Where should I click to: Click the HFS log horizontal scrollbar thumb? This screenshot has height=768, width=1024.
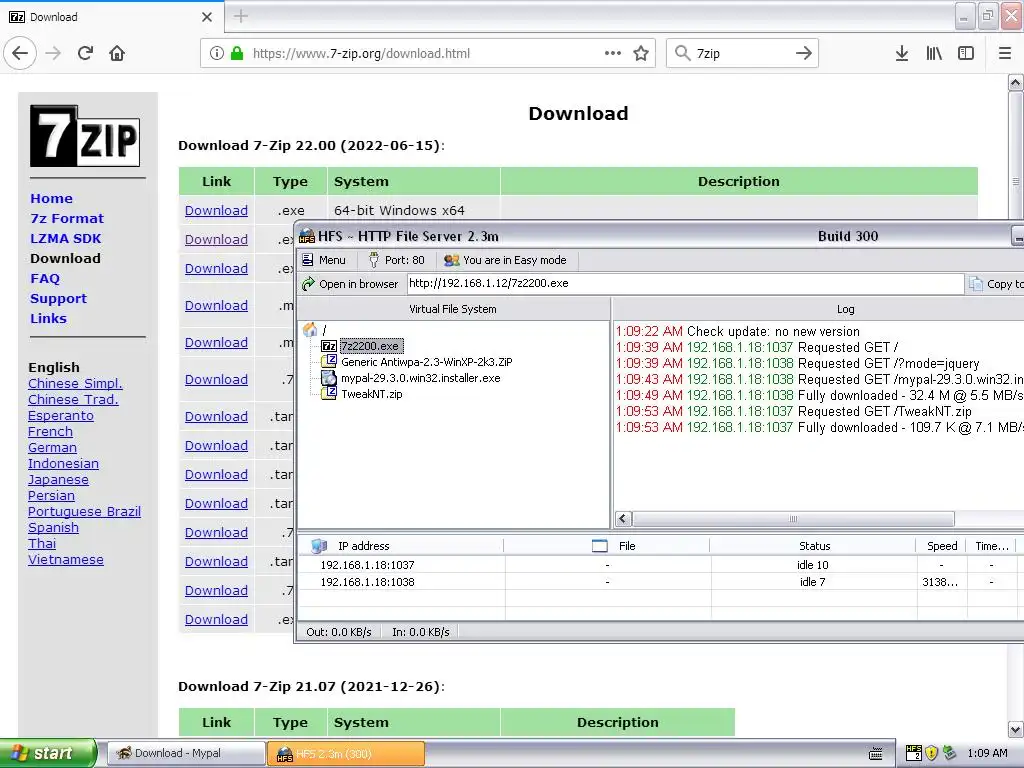pyautogui.click(x=793, y=519)
